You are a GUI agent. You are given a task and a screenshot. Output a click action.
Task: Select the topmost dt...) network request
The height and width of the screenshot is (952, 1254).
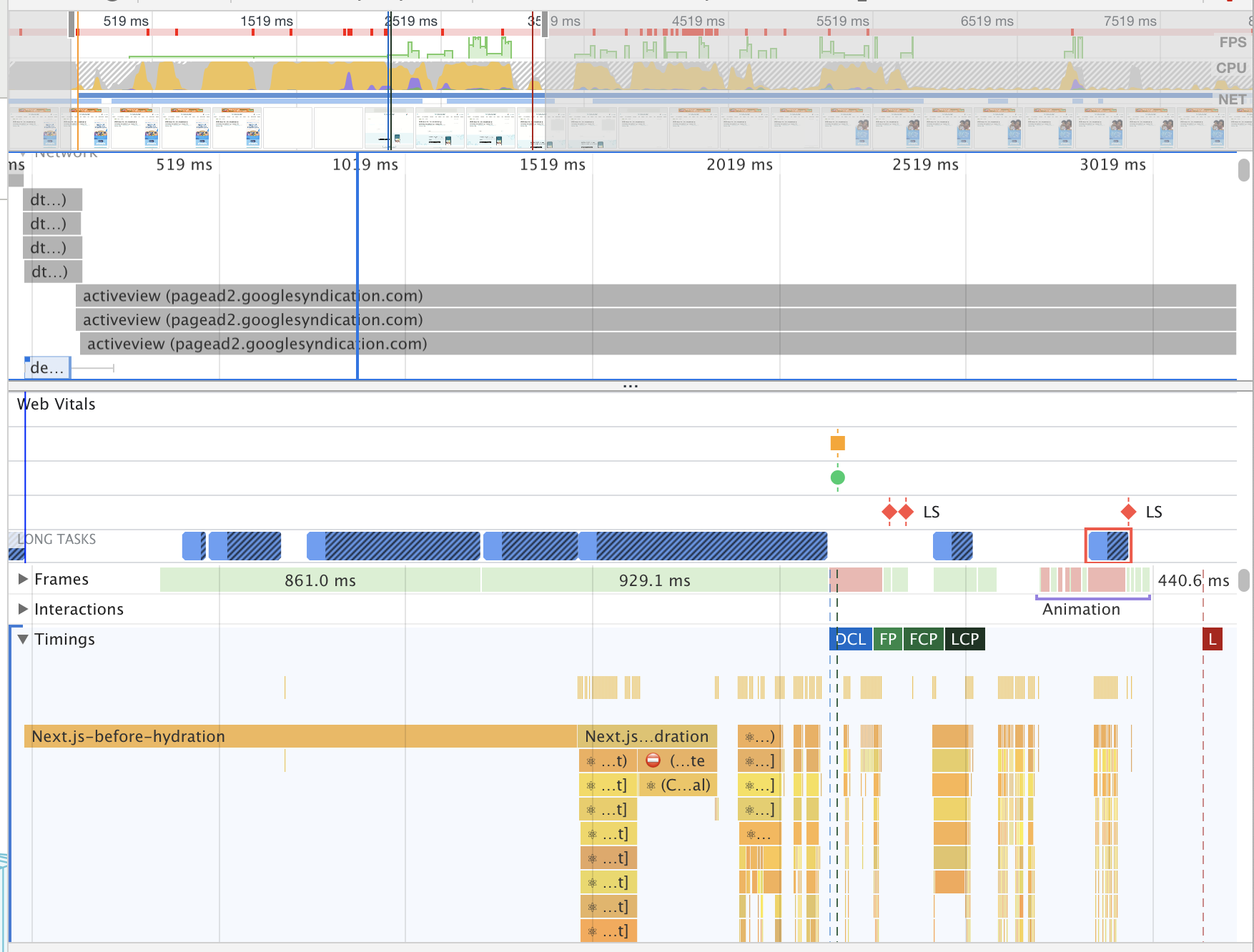click(52, 199)
